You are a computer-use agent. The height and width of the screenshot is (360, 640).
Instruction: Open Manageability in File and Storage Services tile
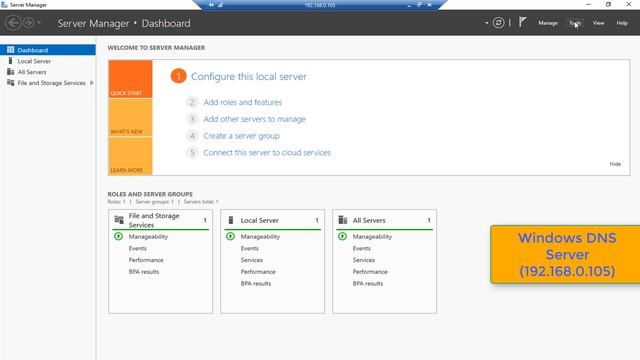(x=148, y=236)
